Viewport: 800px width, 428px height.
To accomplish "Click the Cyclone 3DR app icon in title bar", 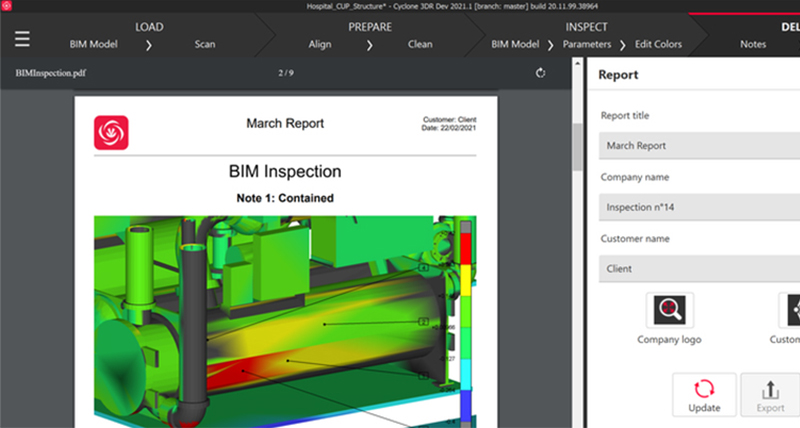I will (8, 7).
